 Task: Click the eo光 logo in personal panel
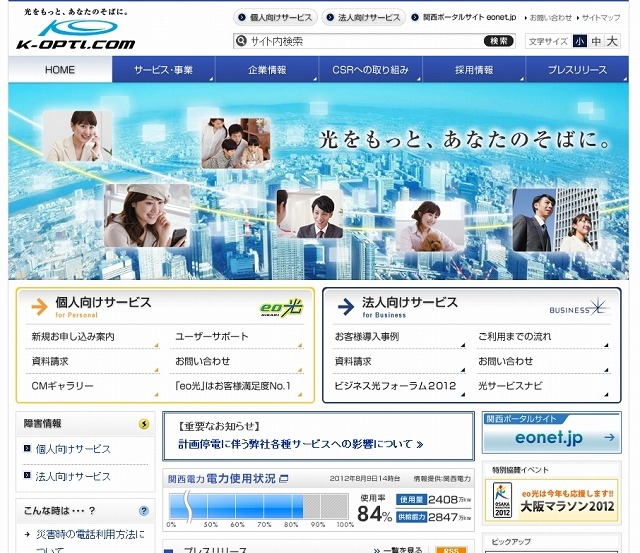click(x=281, y=308)
